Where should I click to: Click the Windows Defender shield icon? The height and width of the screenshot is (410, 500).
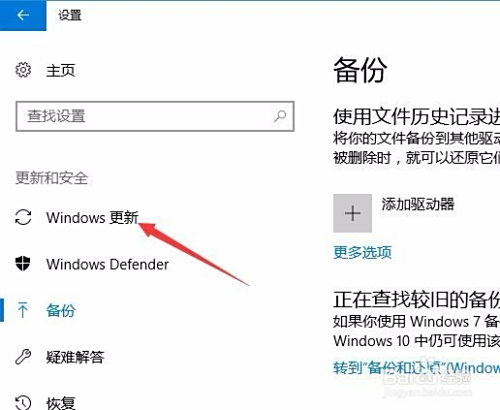pyautogui.click(x=23, y=264)
